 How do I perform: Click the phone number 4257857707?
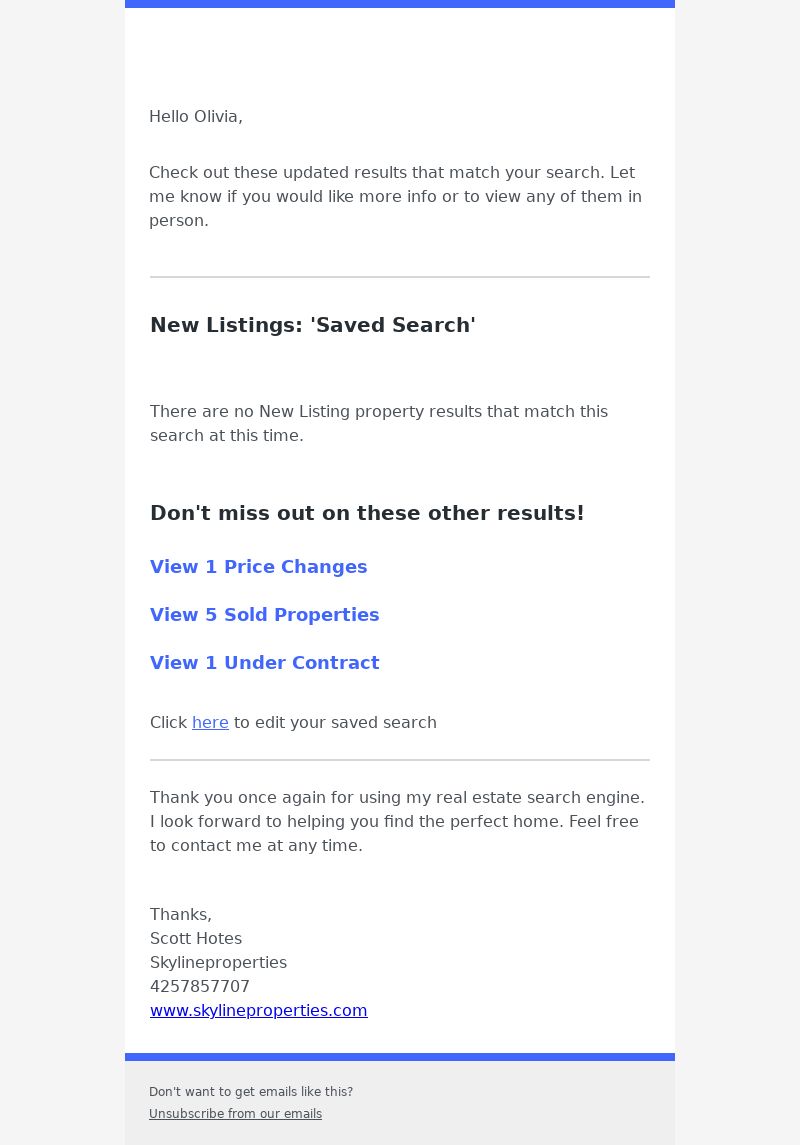click(x=199, y=987)
